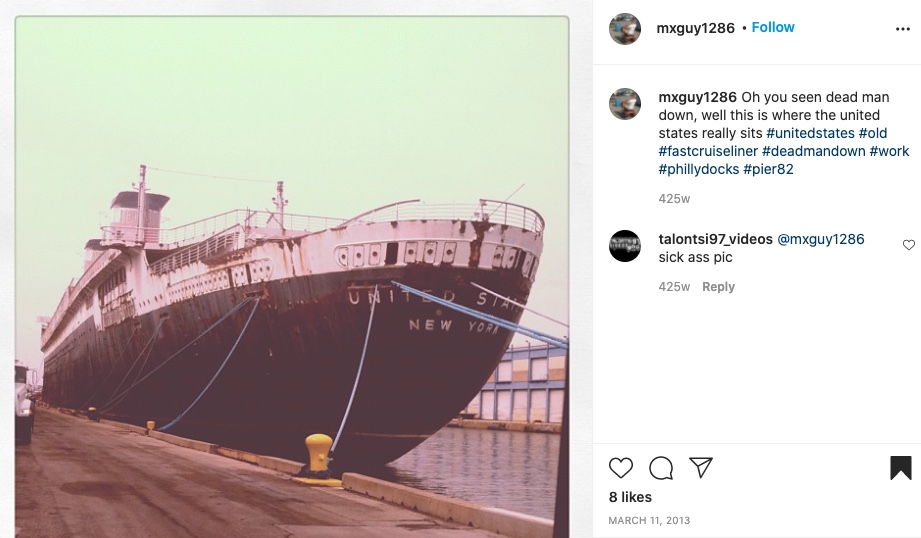
Task: View the 8 likes list
Action: [x=630, y=497]
